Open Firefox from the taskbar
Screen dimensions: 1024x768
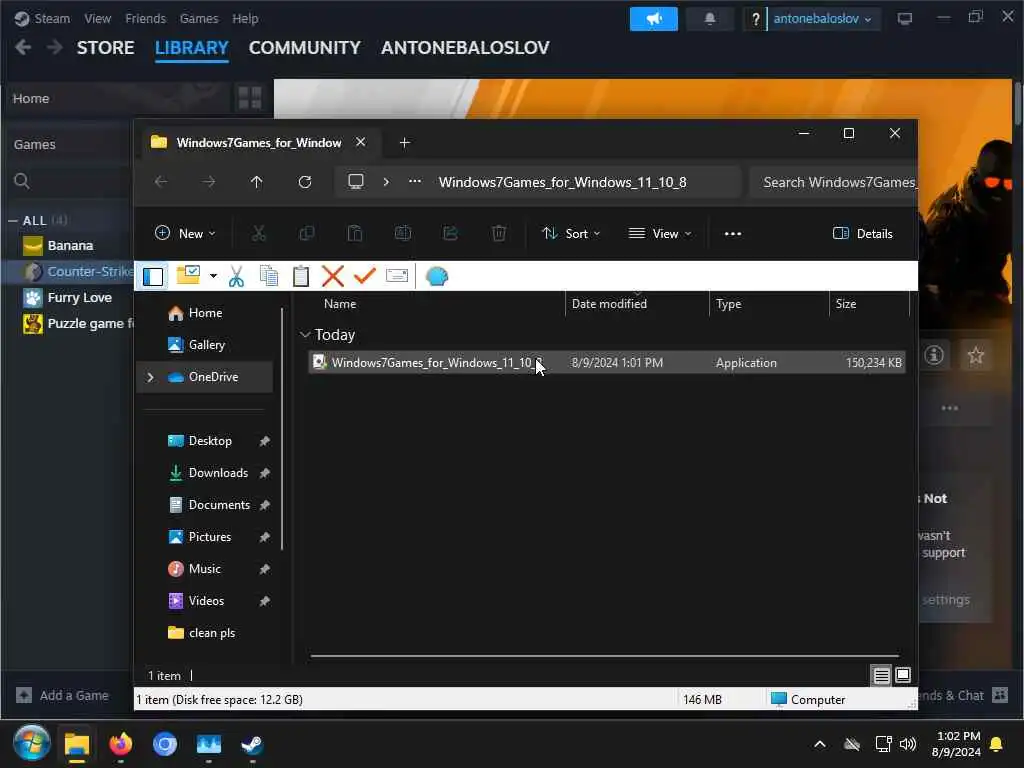(x=121, y=744)
